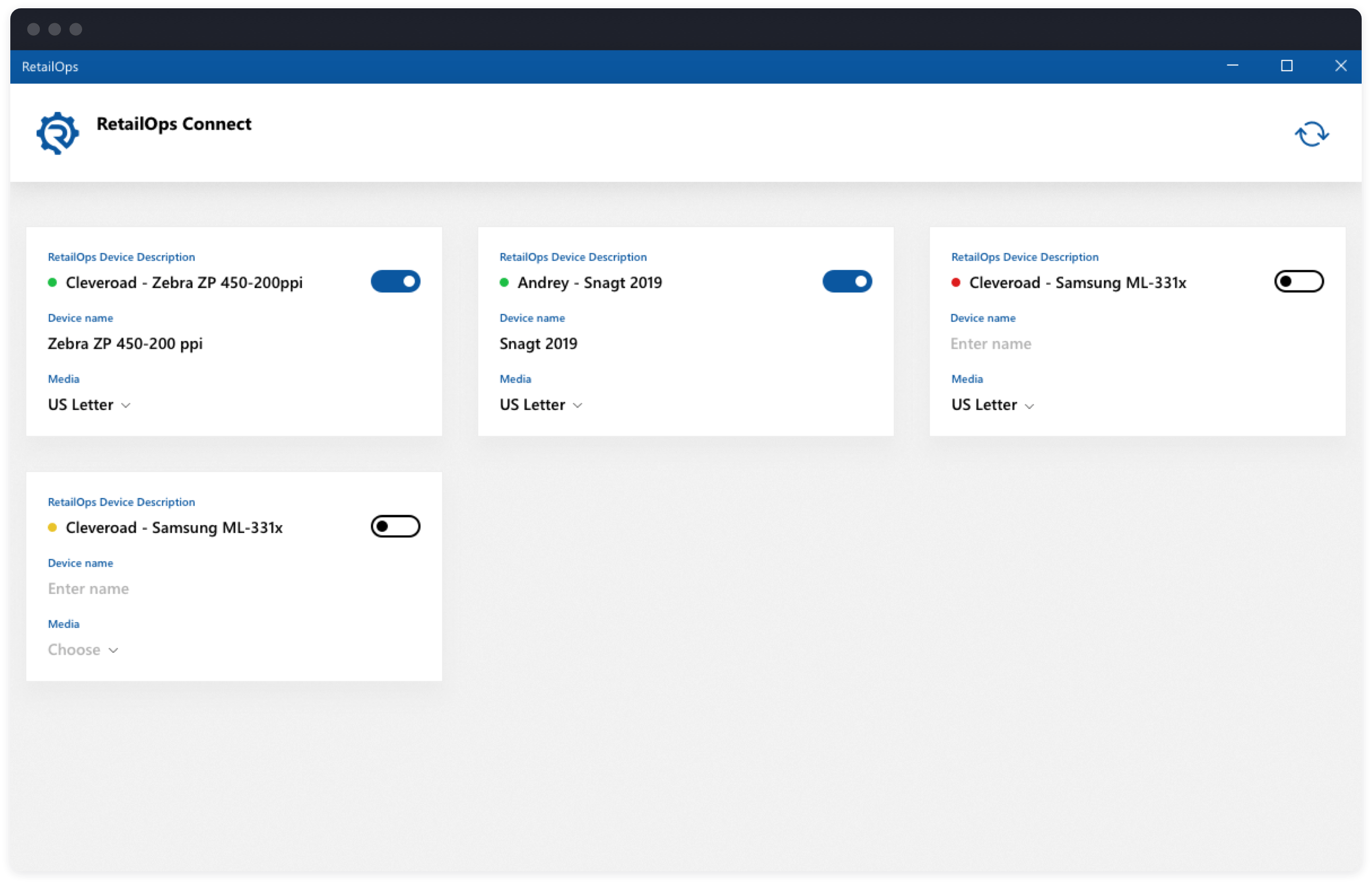The image size is (1372, 884).
Task: Close the RetailOps window with X
Action: [x=1340, y=66]
